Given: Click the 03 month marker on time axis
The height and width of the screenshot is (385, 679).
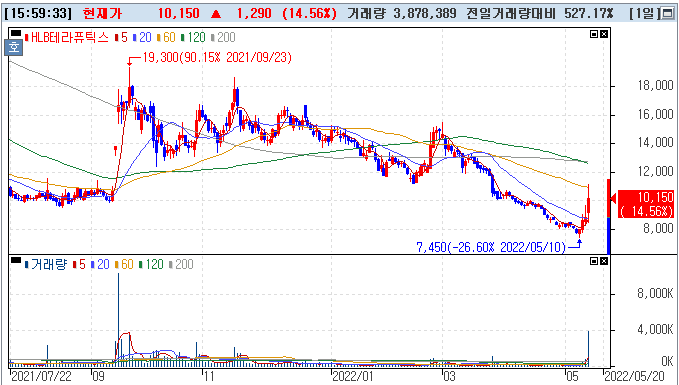Looking at the screenshot, I should click(450, 376).
